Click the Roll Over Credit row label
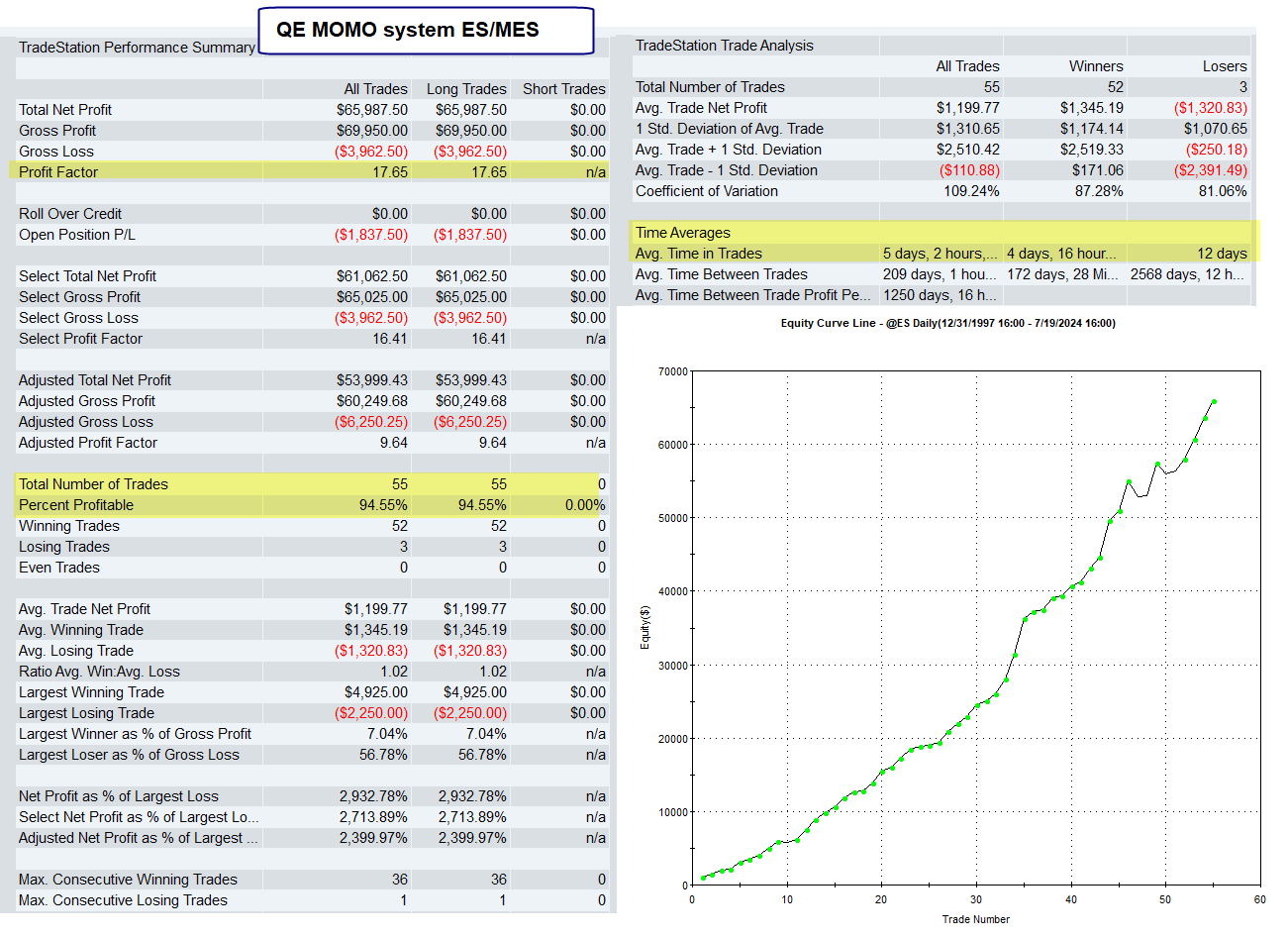Image resolution: width=1288 pixels, height=938 pixels. coord(70,214)
